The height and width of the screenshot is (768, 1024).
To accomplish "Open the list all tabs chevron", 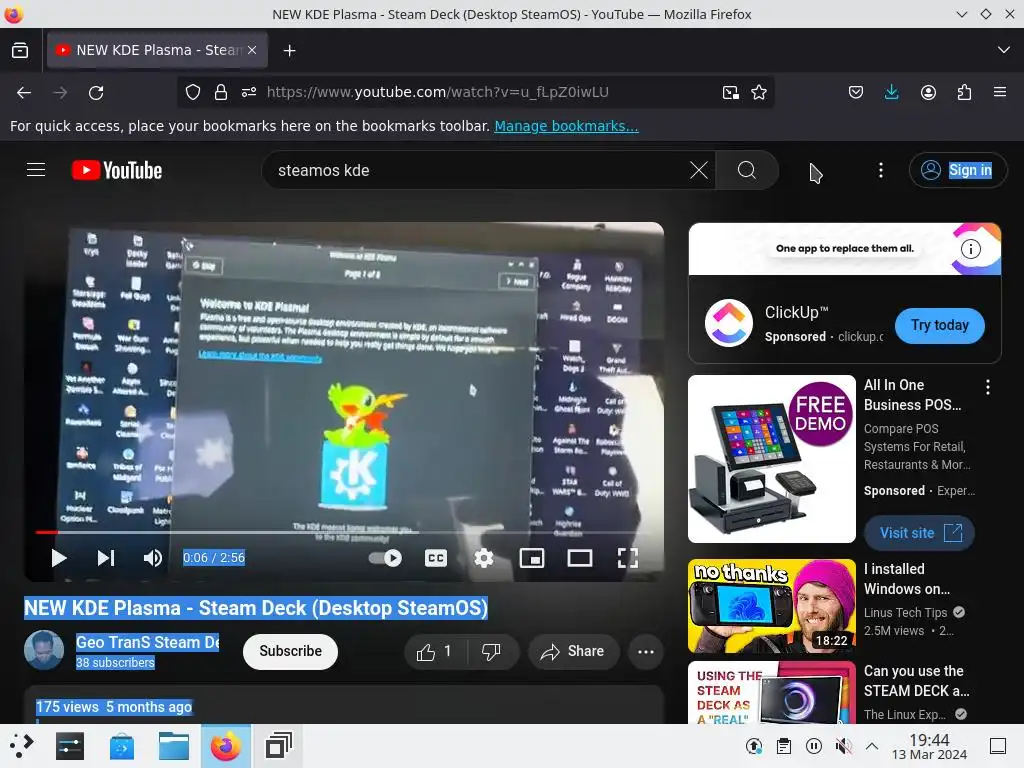I will [x=1004, y=50].
